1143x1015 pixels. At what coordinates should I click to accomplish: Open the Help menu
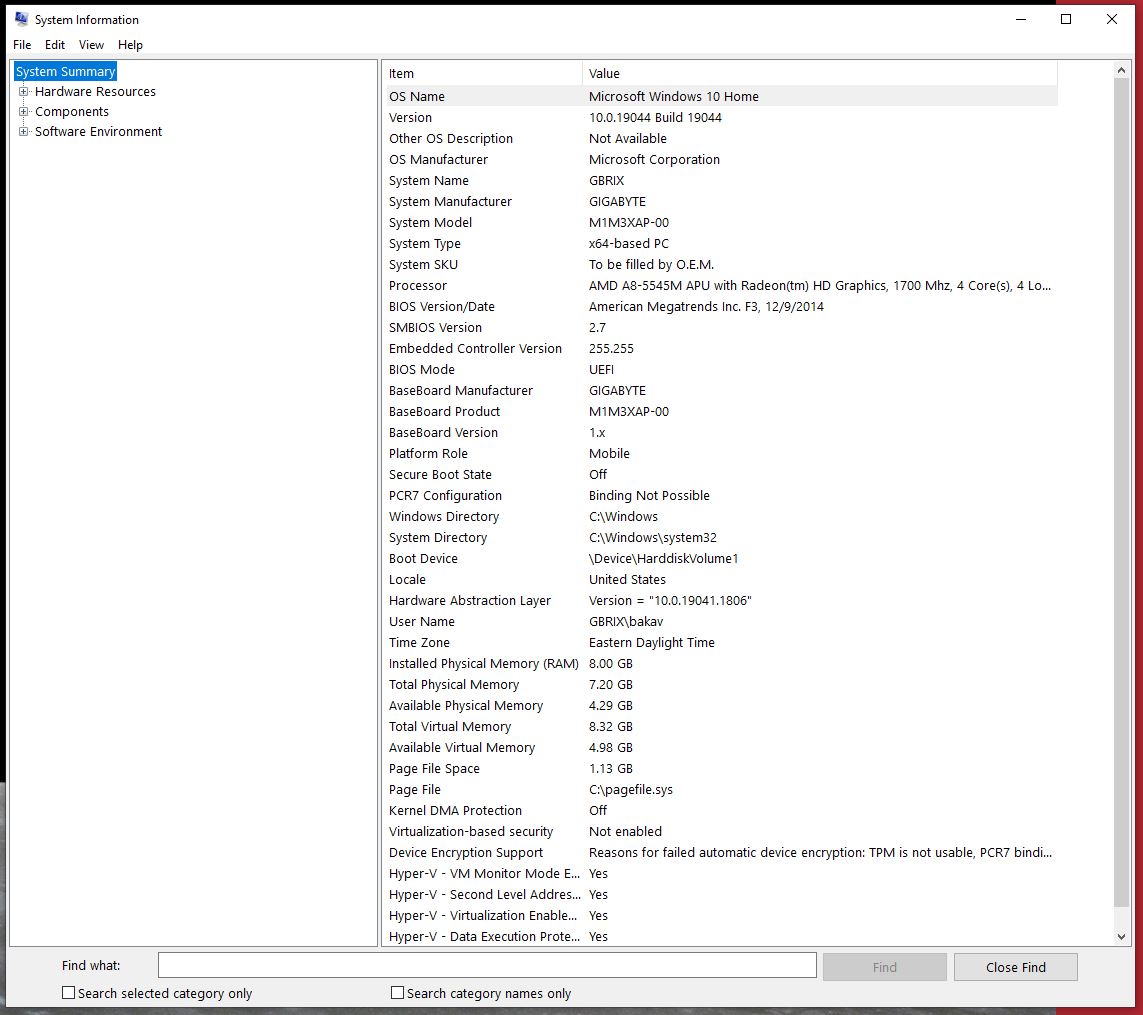click(x=130, y=45)
